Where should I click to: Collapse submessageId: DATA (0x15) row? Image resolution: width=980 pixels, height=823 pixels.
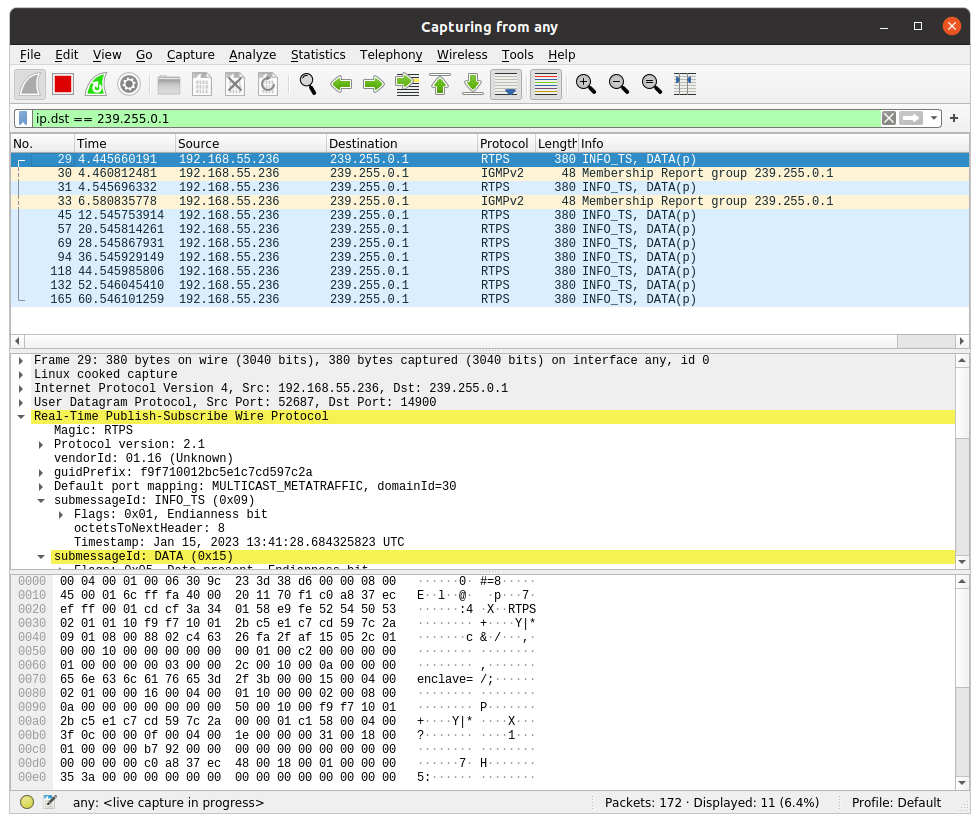(41, 556)
